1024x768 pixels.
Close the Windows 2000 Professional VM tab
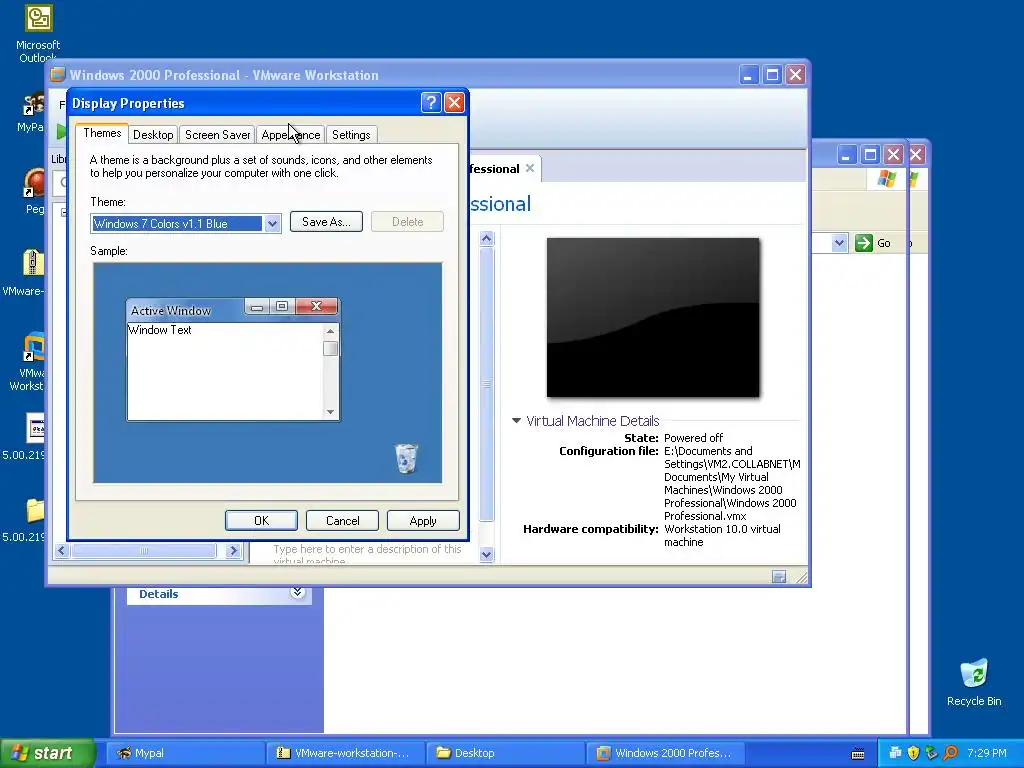click(530, 168)
